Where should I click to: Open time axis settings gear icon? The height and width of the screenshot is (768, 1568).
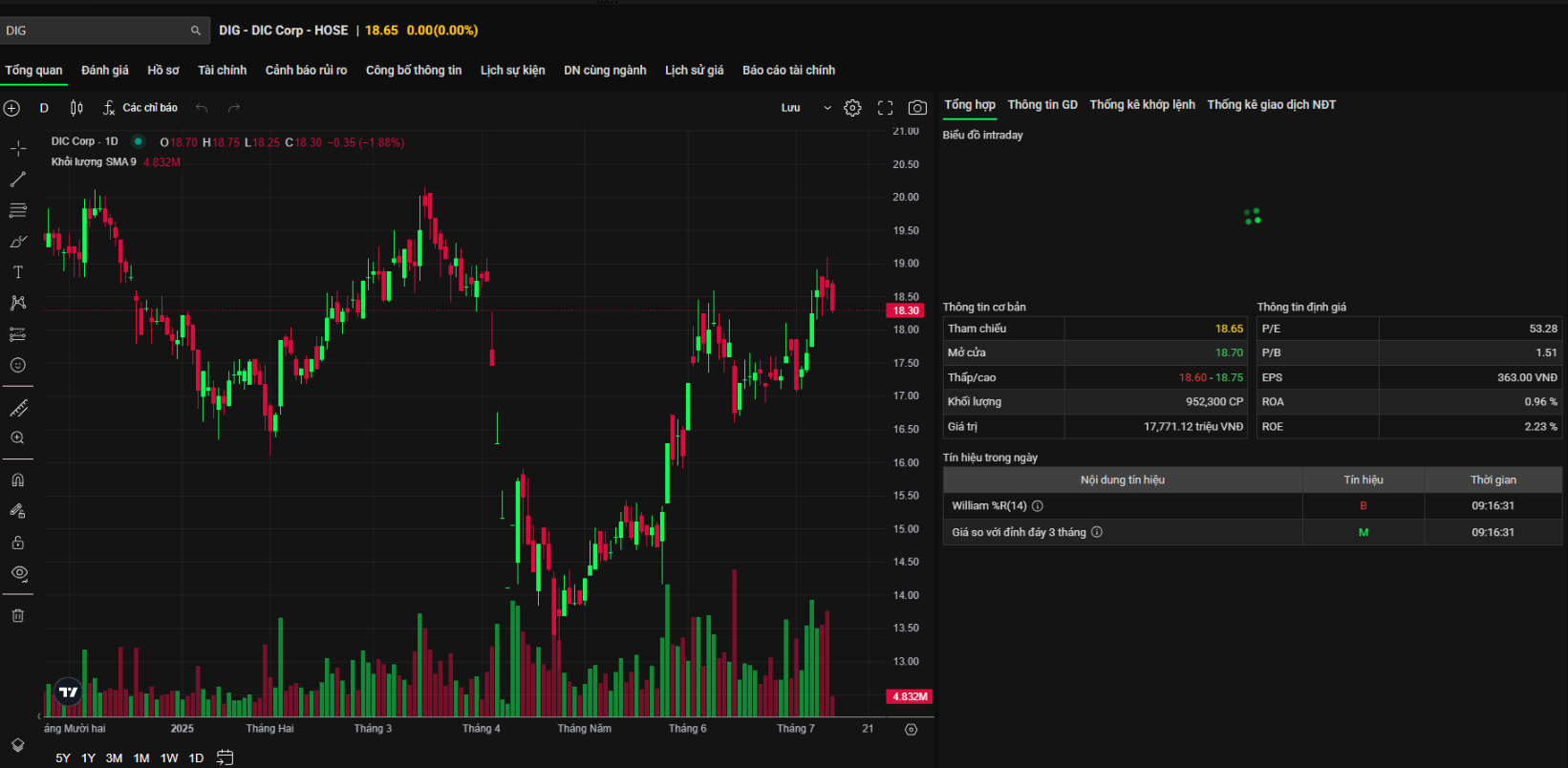tap(912, 729)
